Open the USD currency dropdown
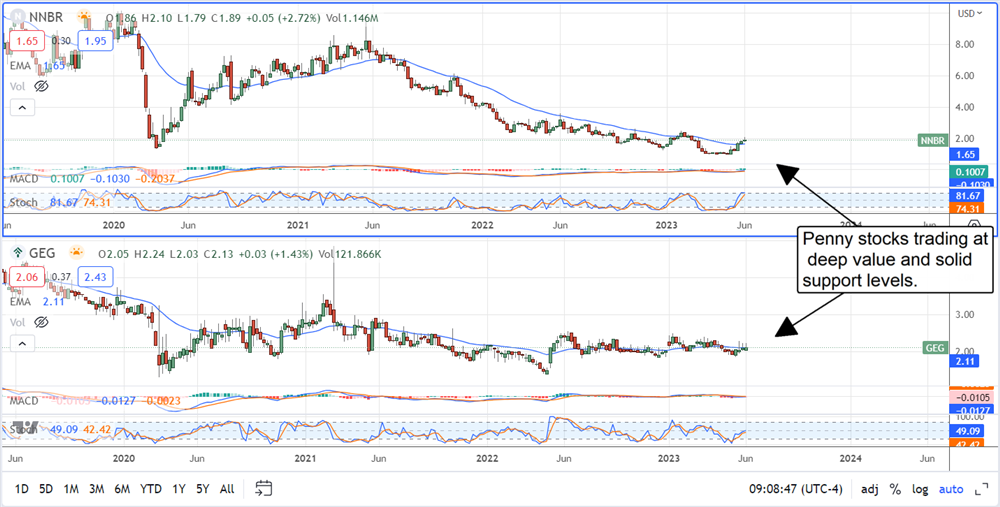This screenshot has height=507, width=1000. click(968, 13)
